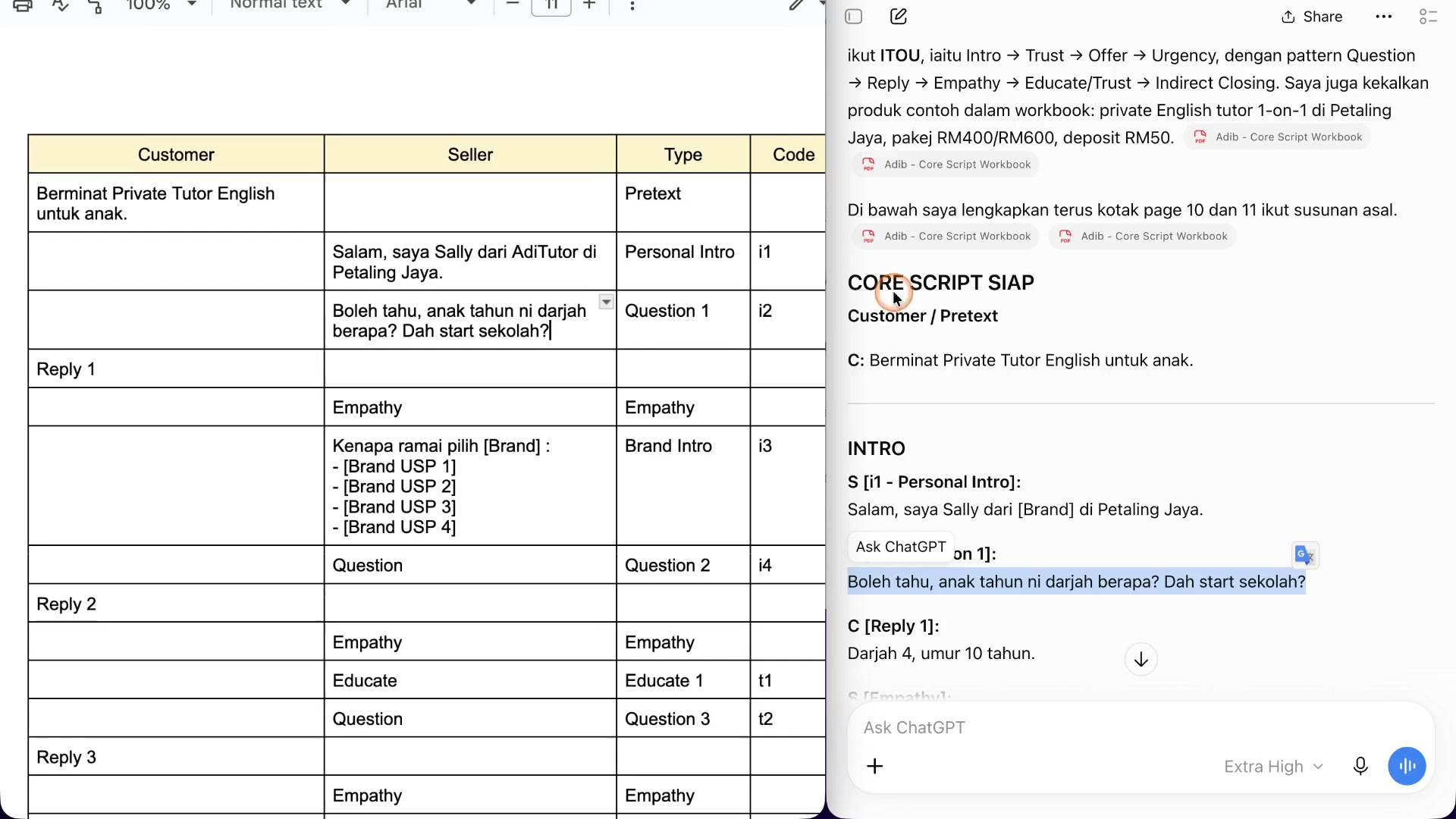Open the 100% zoom dropdown
The width and height of the screenshot is (1456, 819).
161,5
